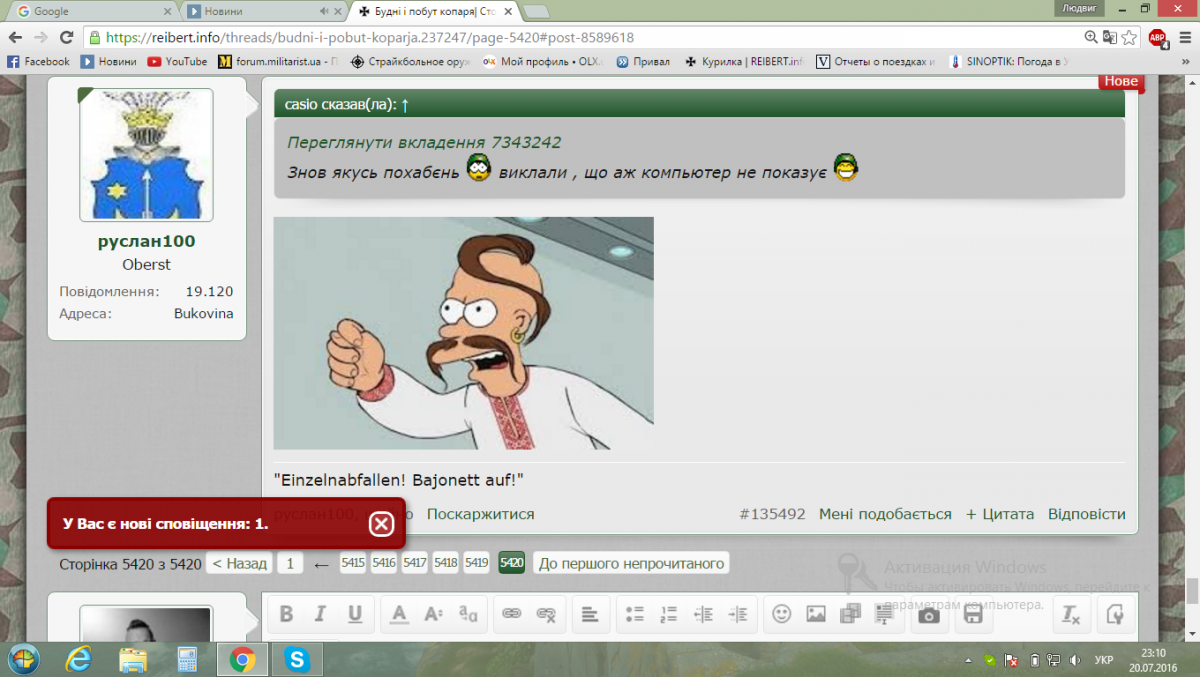This screenshot has height=677, width=1200.
Task: Click the insert quote/special block icon
Action: [x=884, y=614]
